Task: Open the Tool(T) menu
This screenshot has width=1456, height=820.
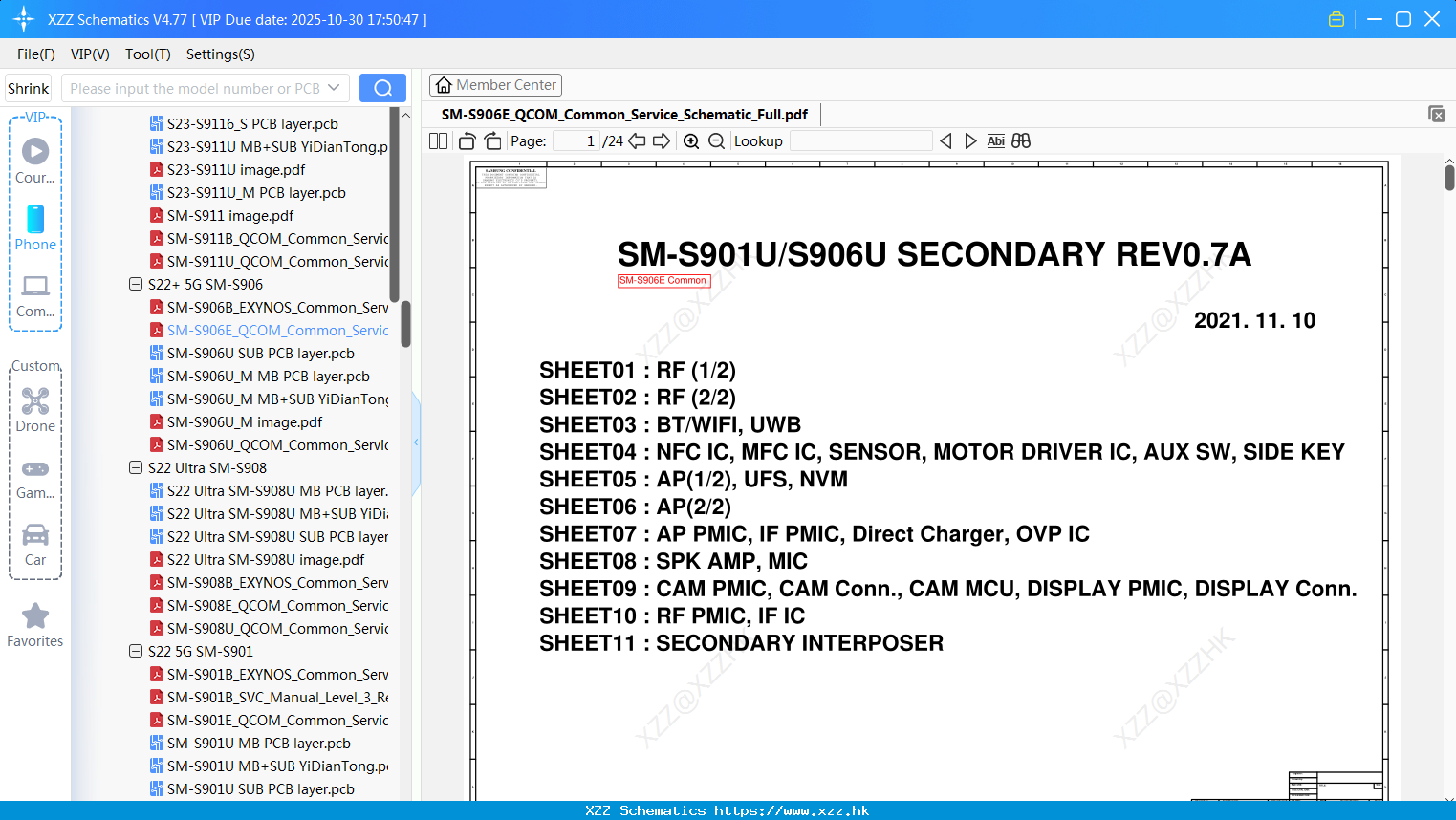Action: [x=148, y=54]
